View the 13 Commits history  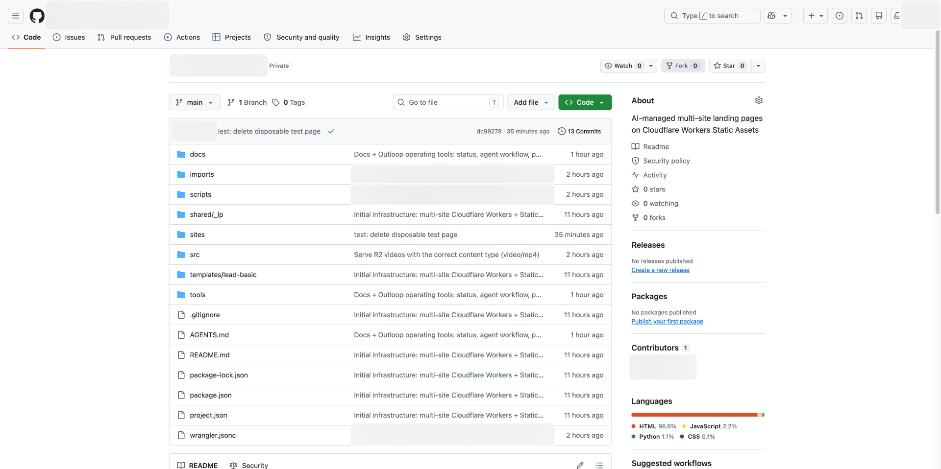pyautogui.click(x=579, y=131)
